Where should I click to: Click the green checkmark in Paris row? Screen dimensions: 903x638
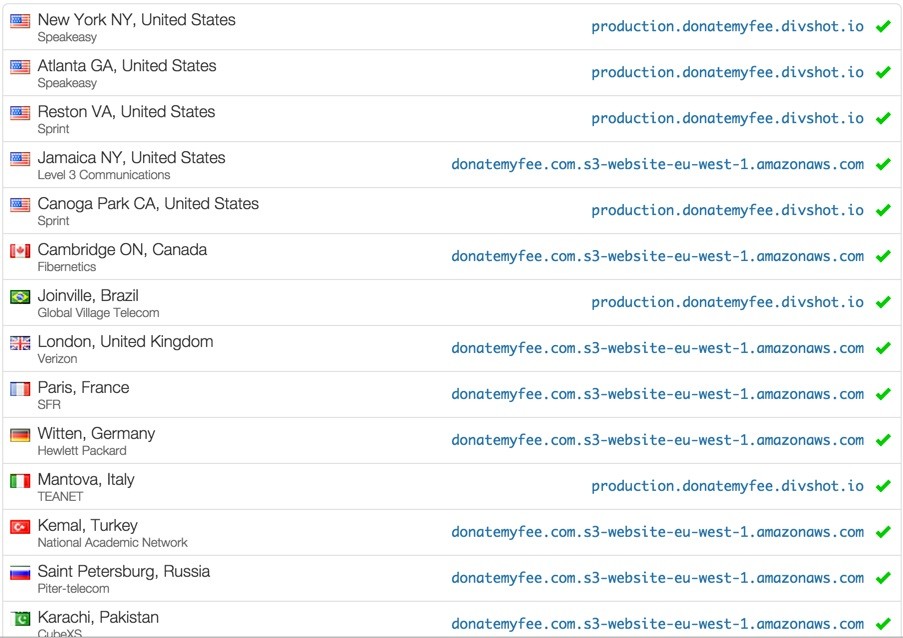pos(882,395)
